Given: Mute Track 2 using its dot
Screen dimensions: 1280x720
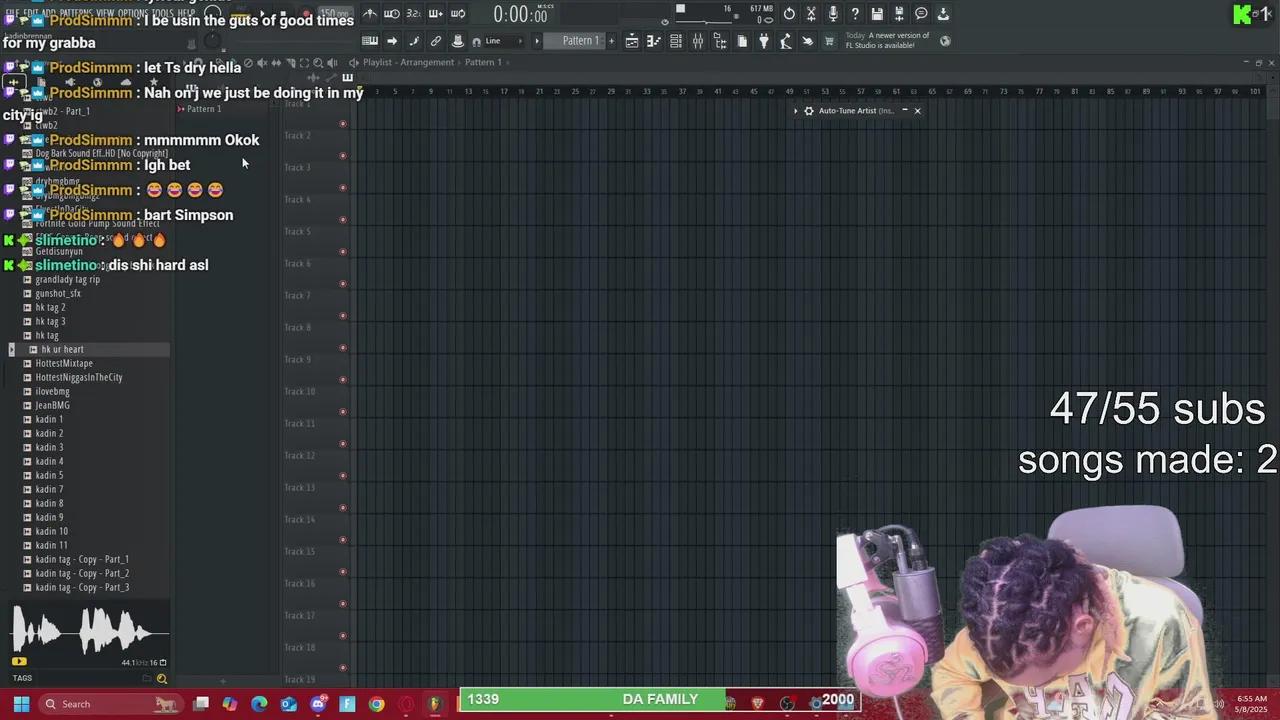Looking at the screenshot, I should 343,156.
